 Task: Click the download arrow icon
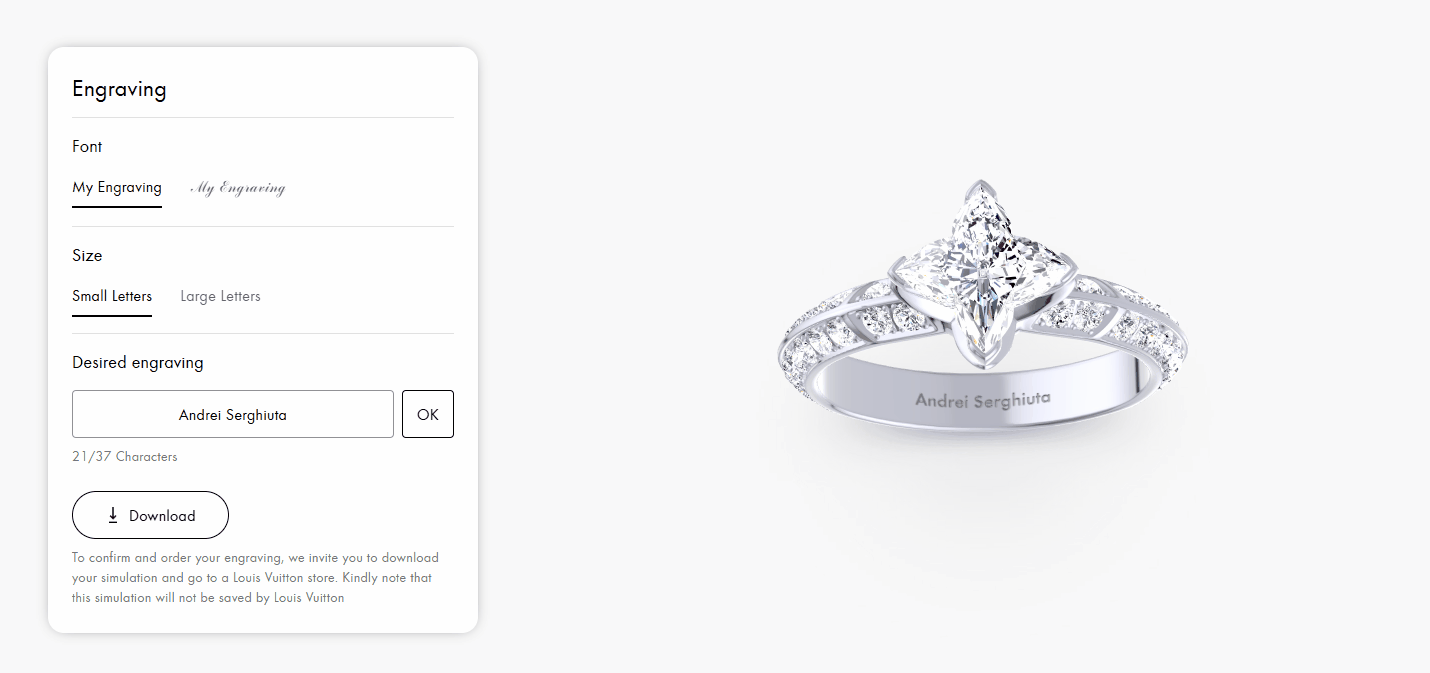tap(113, 515)
